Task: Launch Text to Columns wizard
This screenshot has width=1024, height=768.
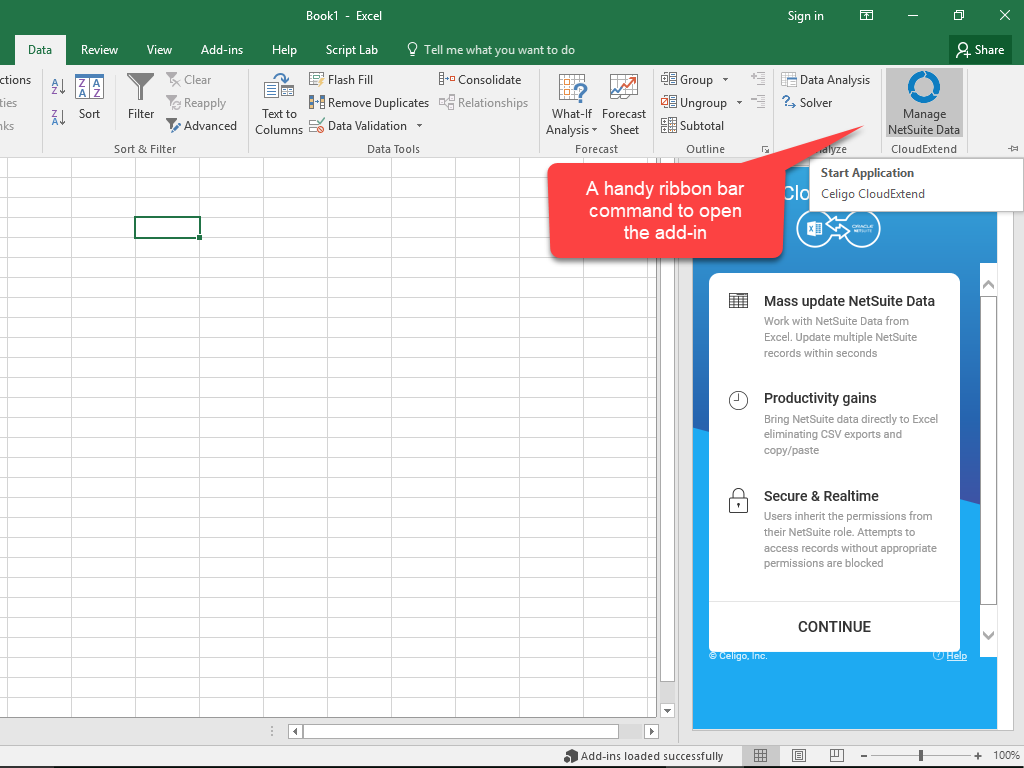Action: 279,104
